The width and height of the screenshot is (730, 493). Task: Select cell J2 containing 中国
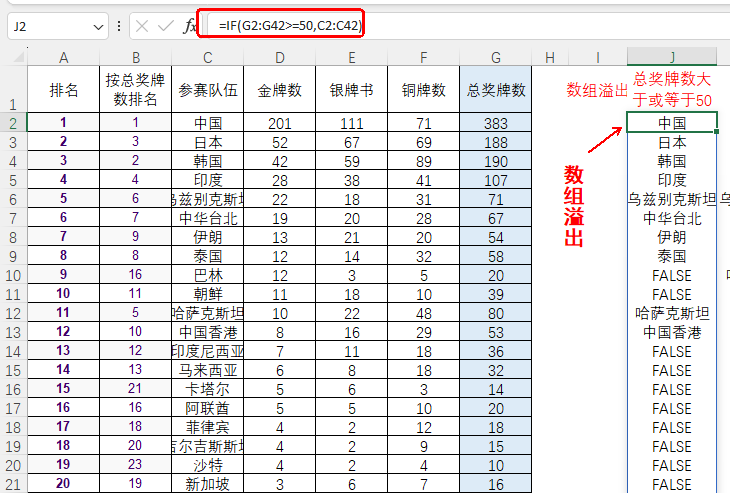click(x=672, y=122)
